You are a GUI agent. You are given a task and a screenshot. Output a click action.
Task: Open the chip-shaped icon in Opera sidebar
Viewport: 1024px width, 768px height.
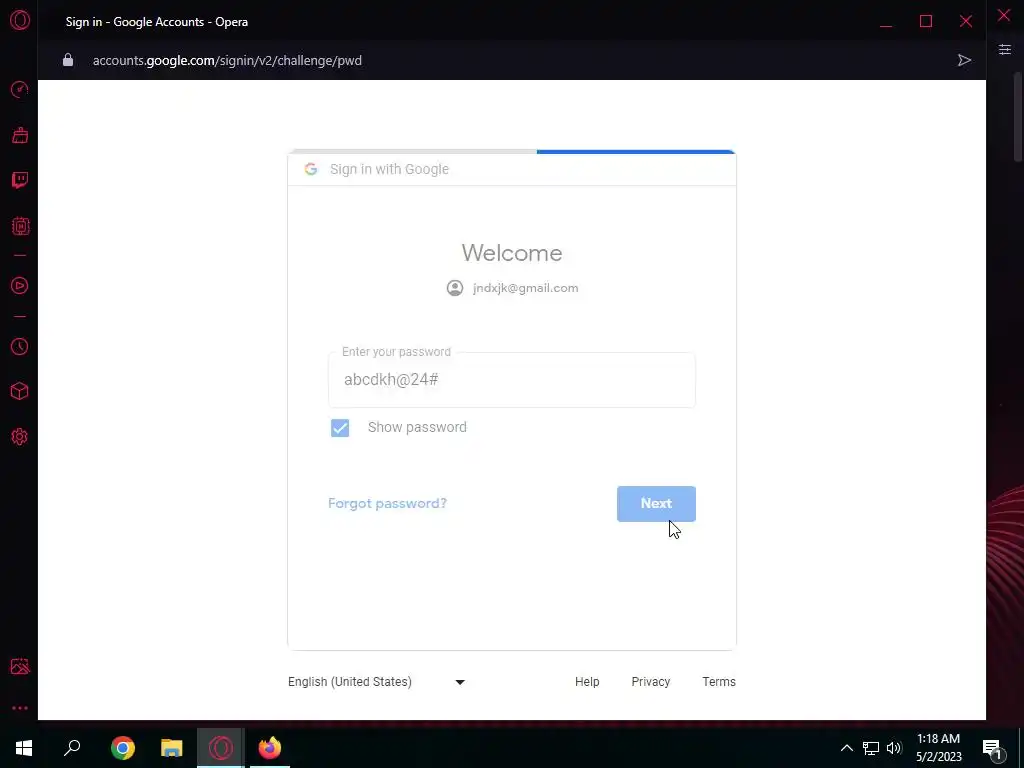(20, 226)
